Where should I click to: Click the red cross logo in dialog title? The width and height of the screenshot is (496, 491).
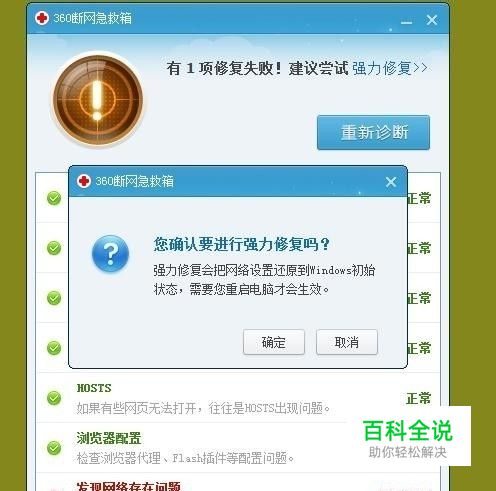[84, 181]
